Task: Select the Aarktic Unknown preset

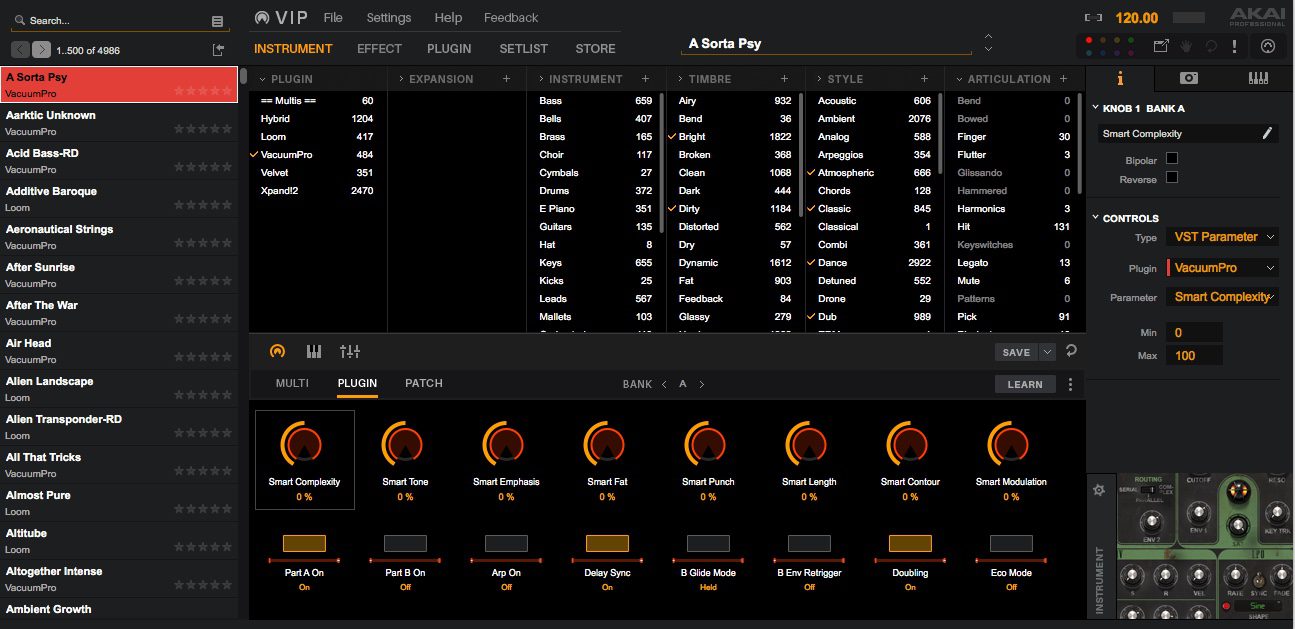Action: [x=120, y=123]
